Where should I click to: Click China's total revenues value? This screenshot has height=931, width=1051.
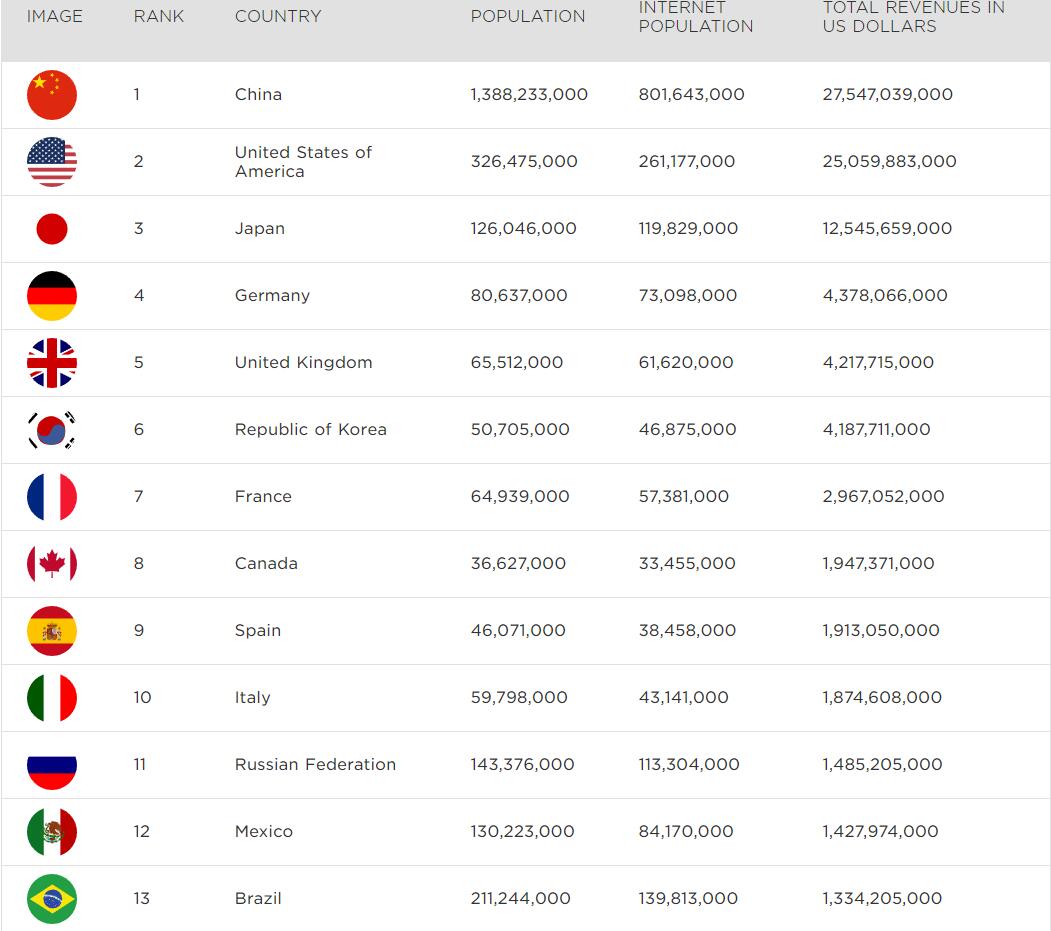[887, 95]
